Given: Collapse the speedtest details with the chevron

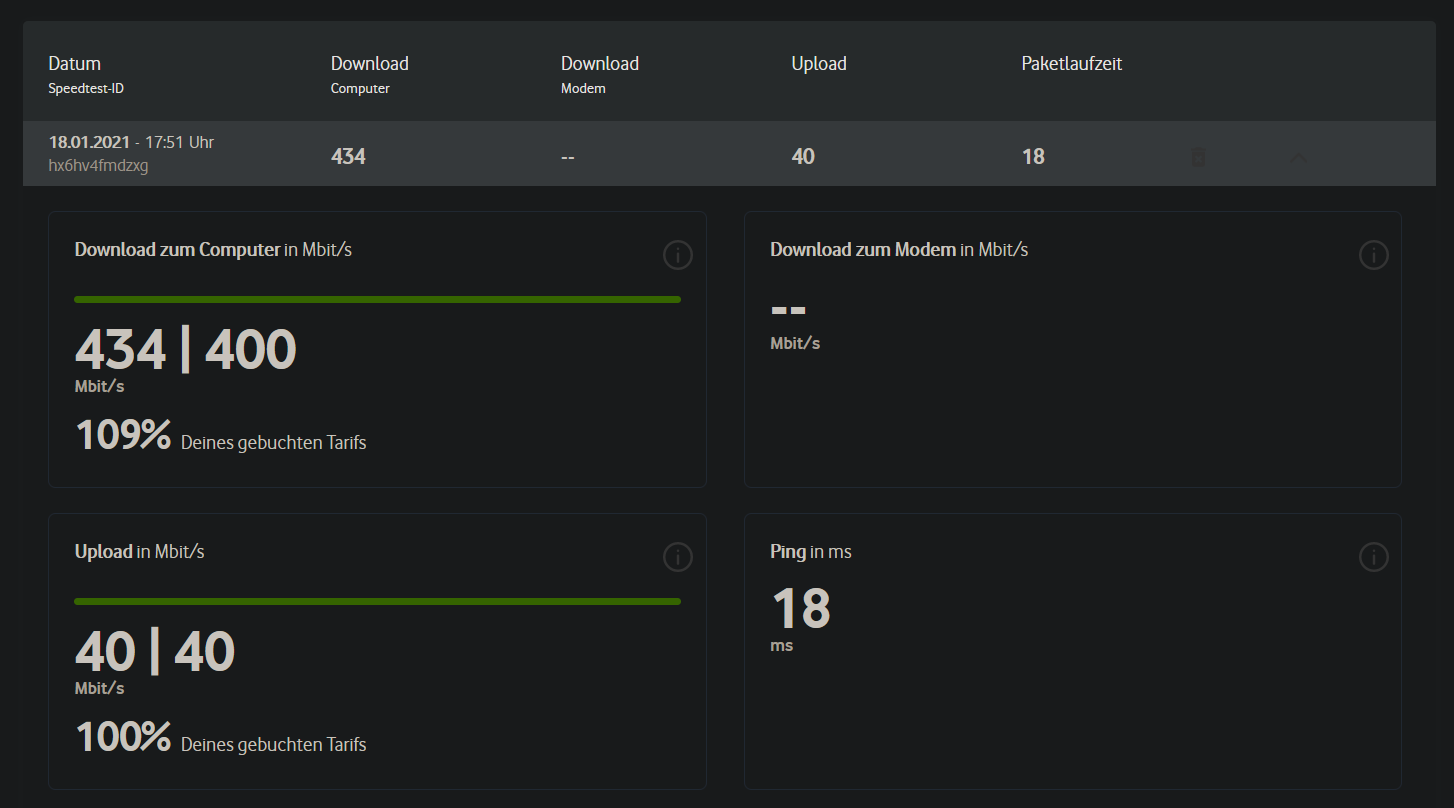Looking at the screenshot, I should pos(1299,157).
